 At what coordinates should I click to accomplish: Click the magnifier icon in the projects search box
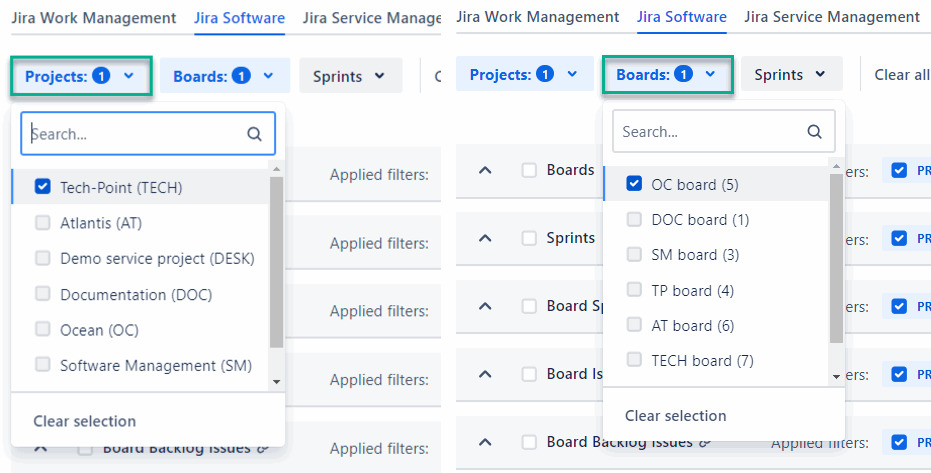point(254,134)
